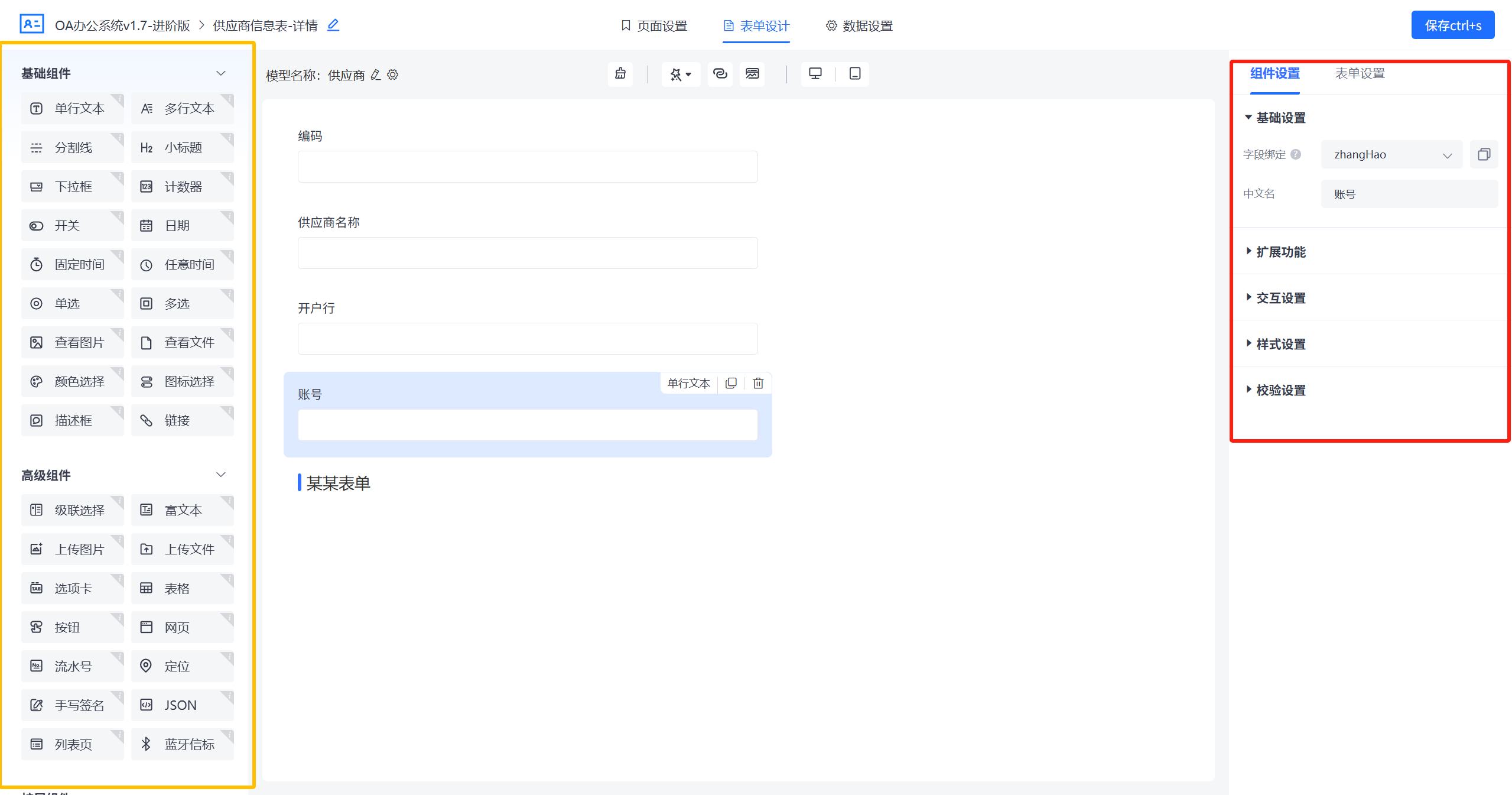The width and height of the screenshot is (1512, 795).
Task: Click the help icon next to 字段绑定
Action: pyautogui.click(x=1296, y=154)
